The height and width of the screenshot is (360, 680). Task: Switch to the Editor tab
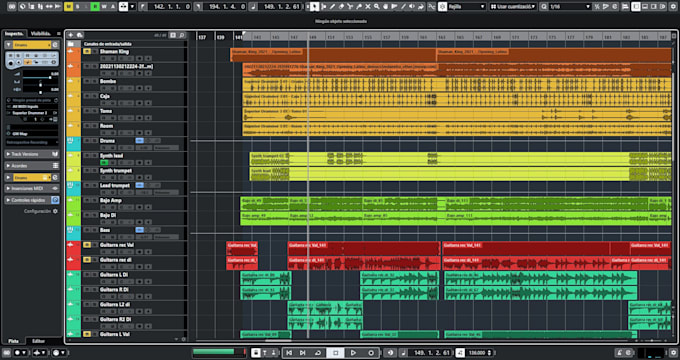[39, 341]
